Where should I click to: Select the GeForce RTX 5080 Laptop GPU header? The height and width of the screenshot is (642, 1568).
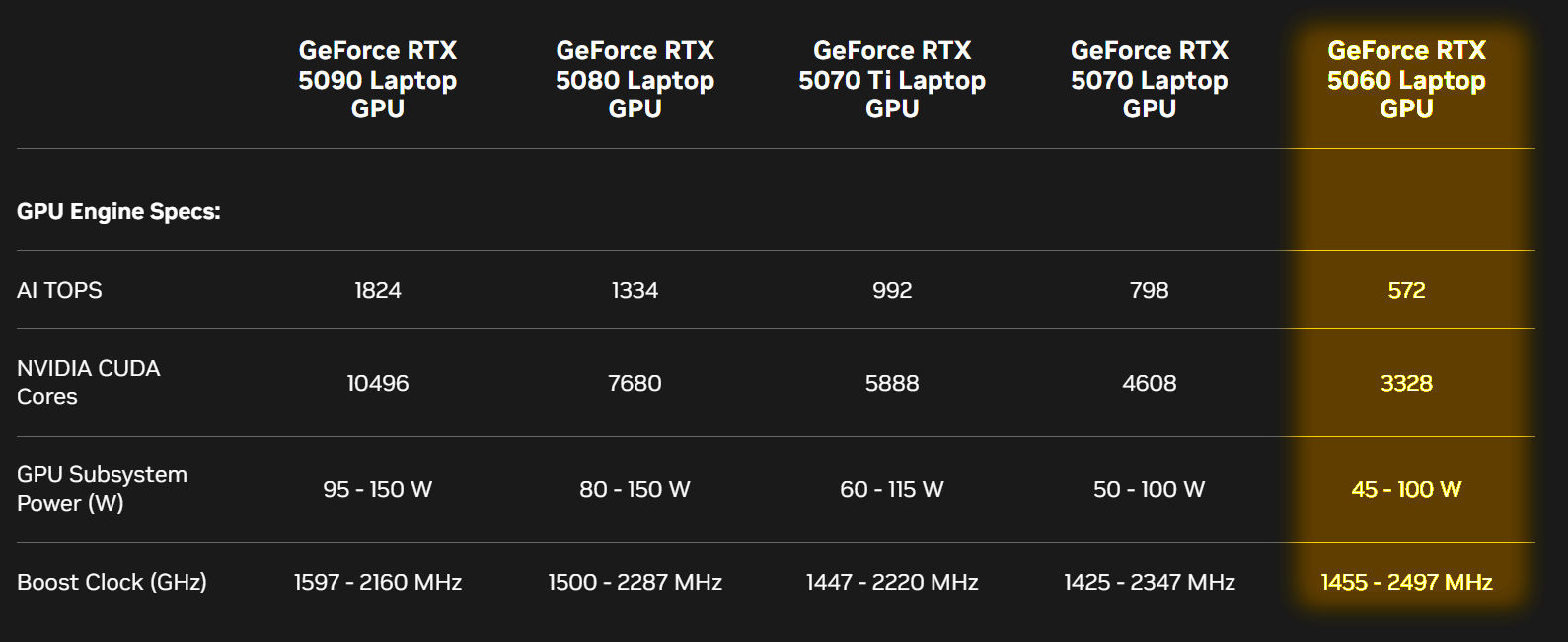(635, 80)
